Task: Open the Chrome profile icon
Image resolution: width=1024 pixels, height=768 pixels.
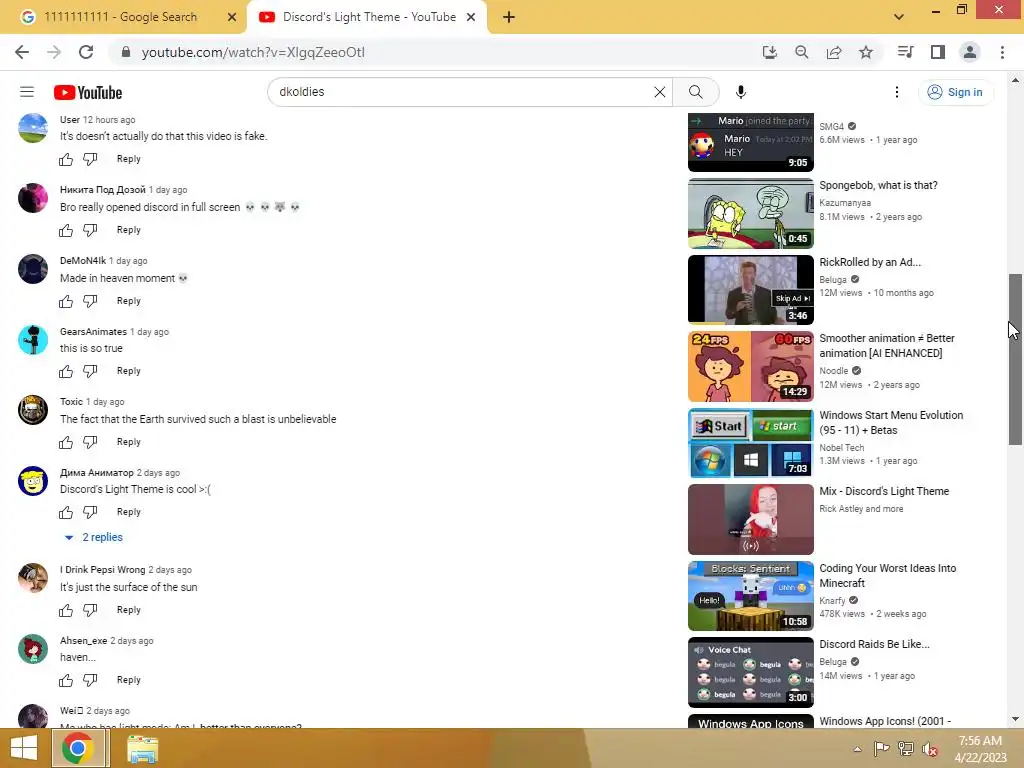Action: point(970,52)
